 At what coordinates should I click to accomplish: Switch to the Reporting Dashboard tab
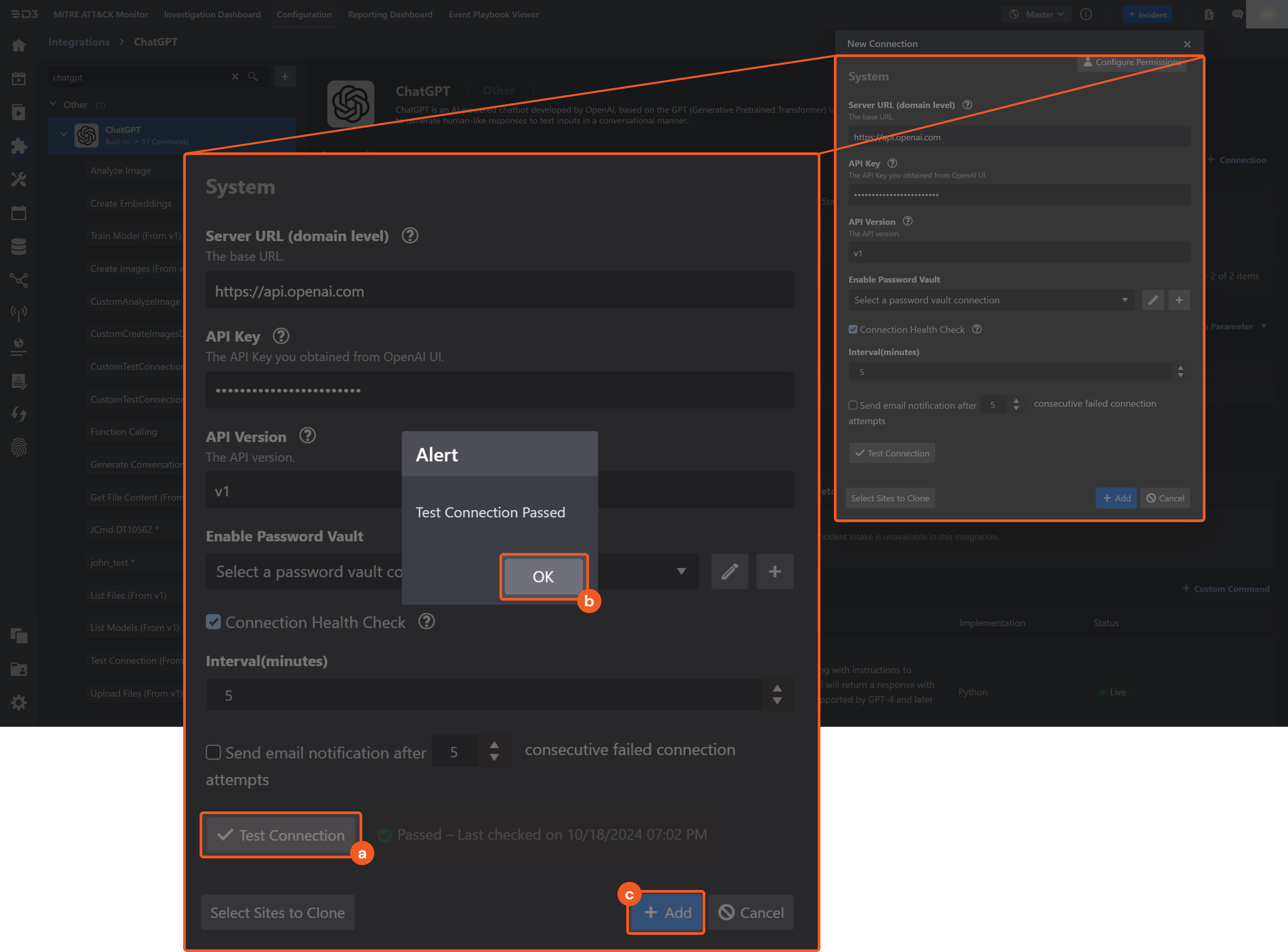[390, 14]
